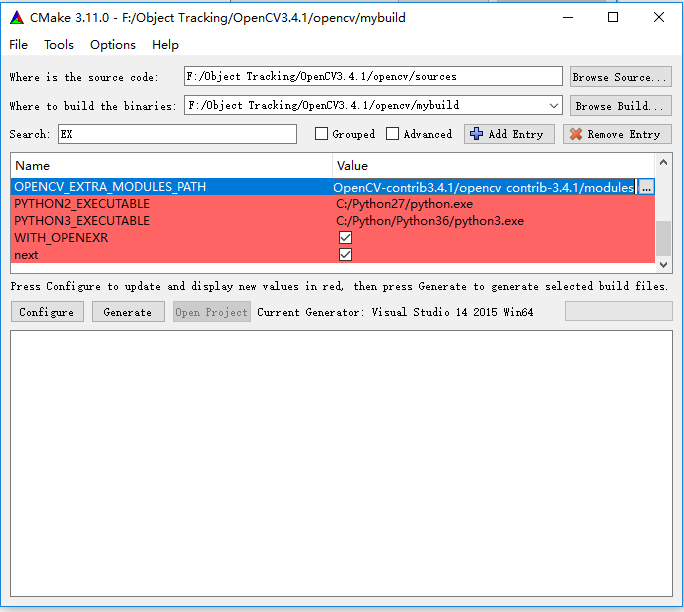Image resolution: width=684 pixels, height=612 pixels.
Task: Enable the Grouped checkbox
Action: [x=321, y=134]
